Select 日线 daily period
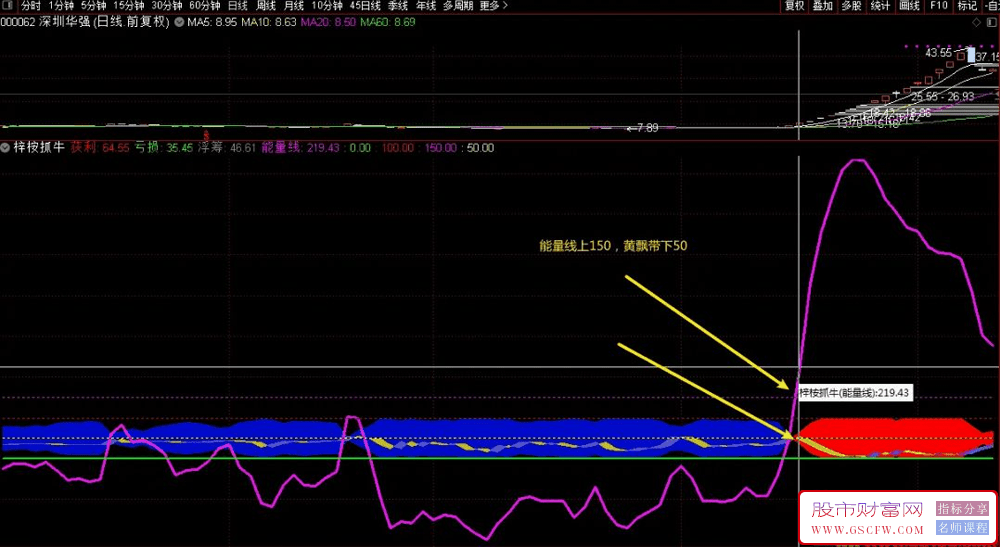 (x=238, y=6)
